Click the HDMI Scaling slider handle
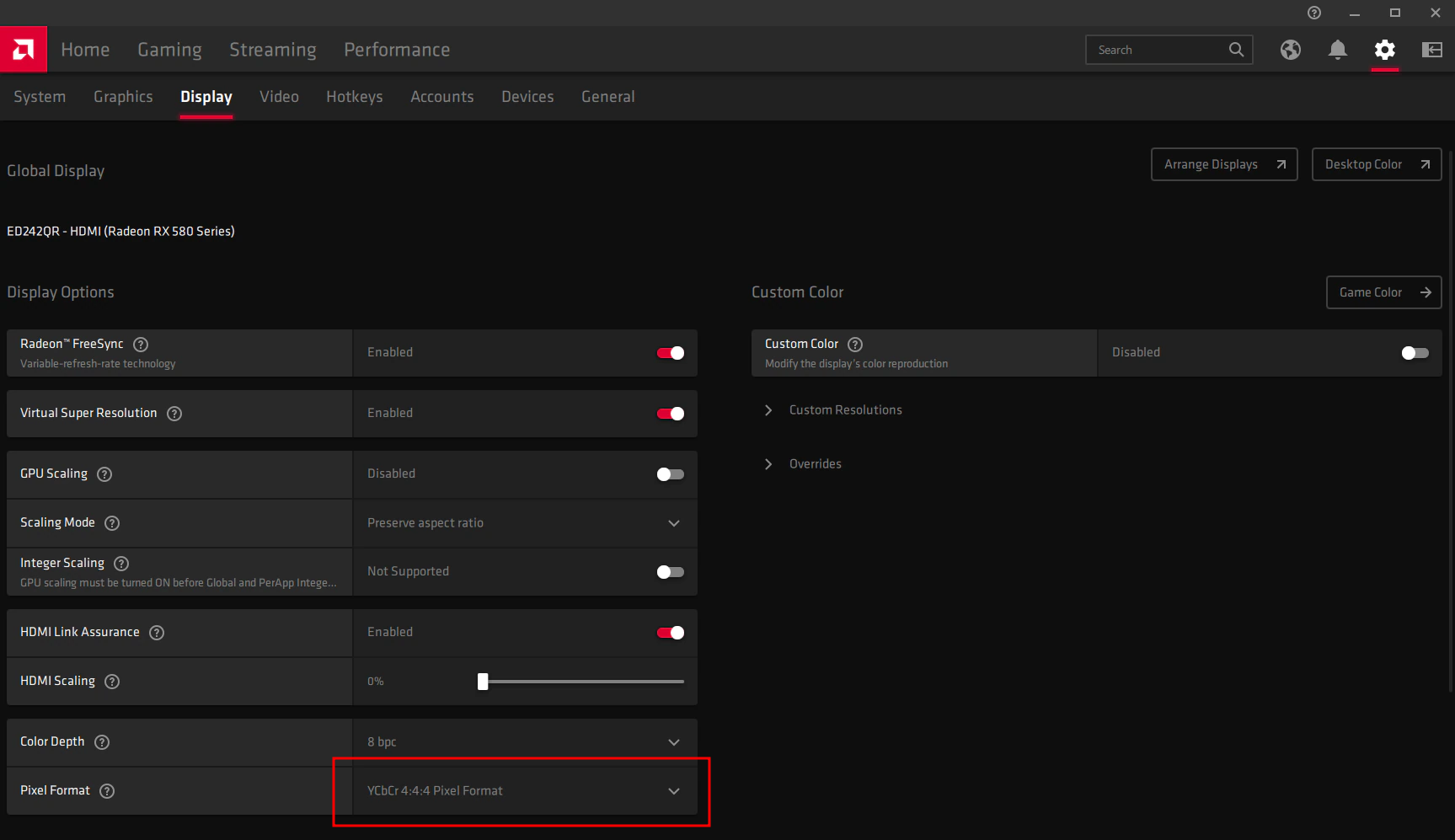The image size is (1455, 840). (x=483, y=682)
